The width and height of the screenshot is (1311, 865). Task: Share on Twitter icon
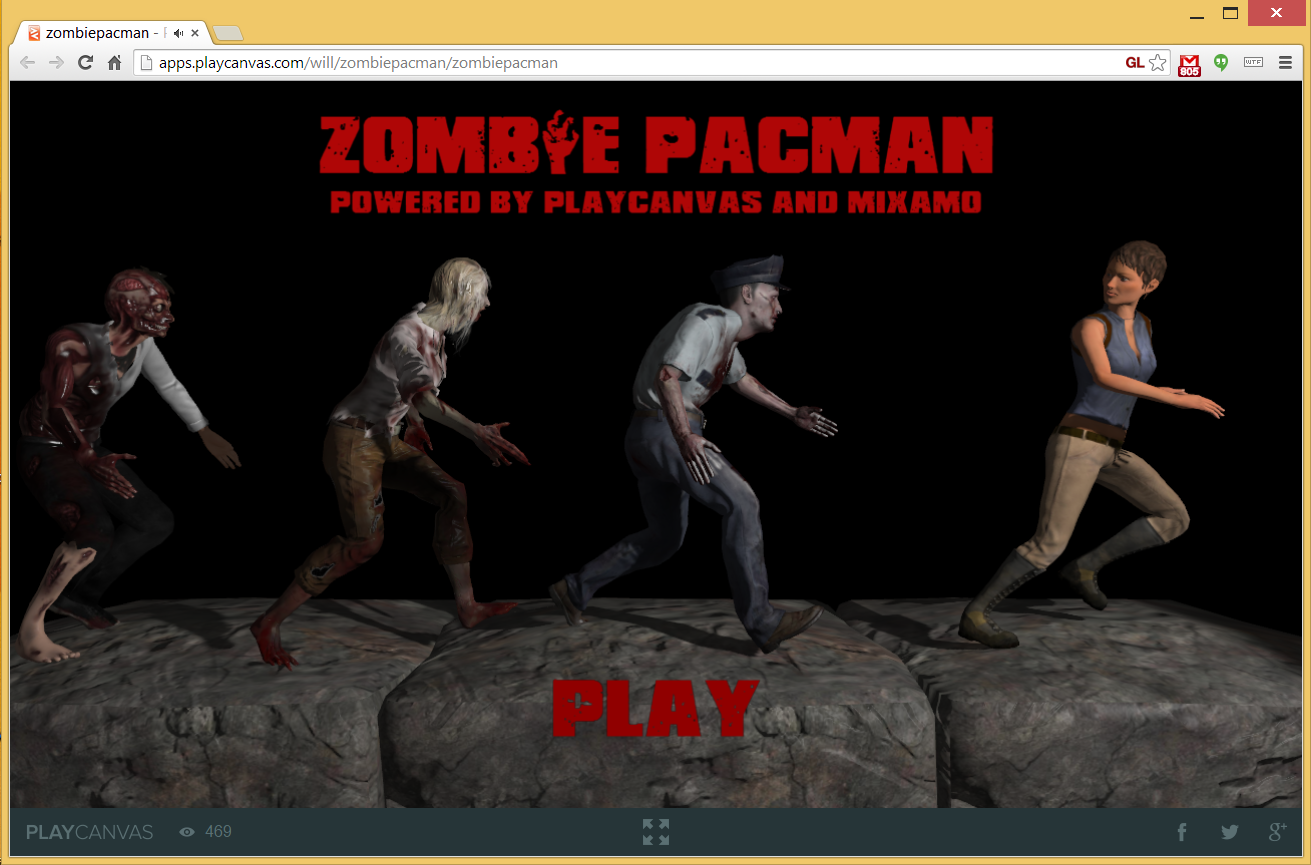[x=1229, y=832]
